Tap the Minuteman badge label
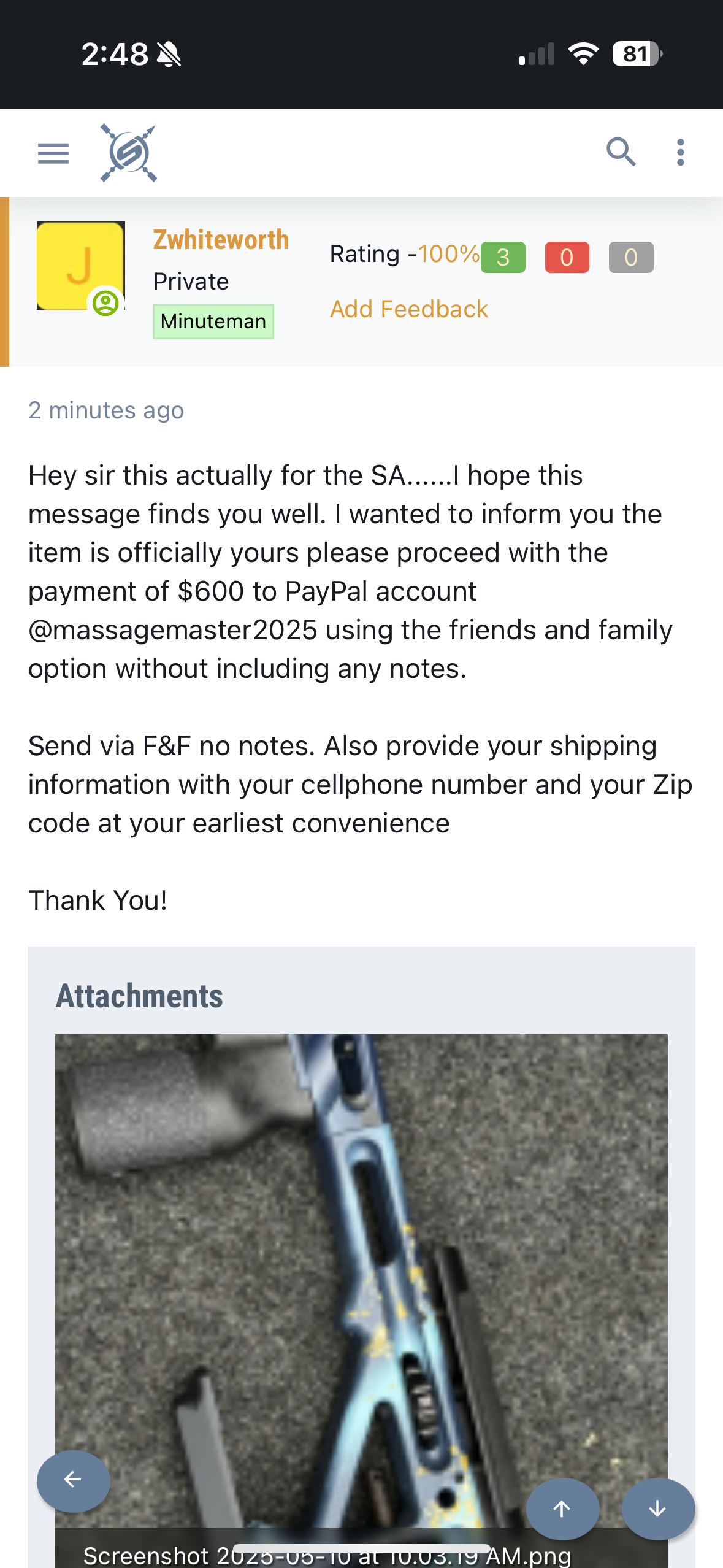Screen dimensions: 723x1568 [213, 321]
